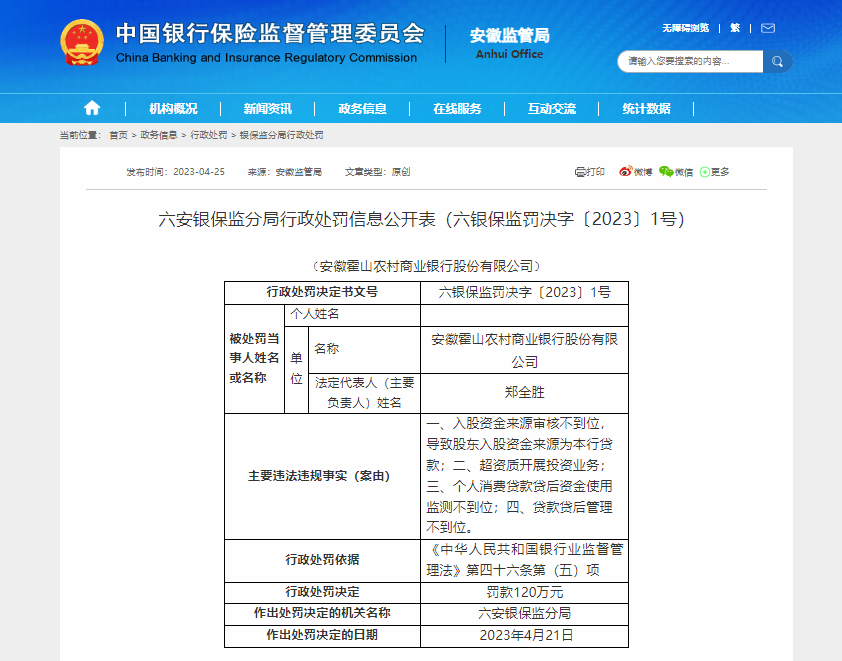Switch to traditional Chinese via 繁 toggle
Screen dimensions: 842x661
(735, 28)
